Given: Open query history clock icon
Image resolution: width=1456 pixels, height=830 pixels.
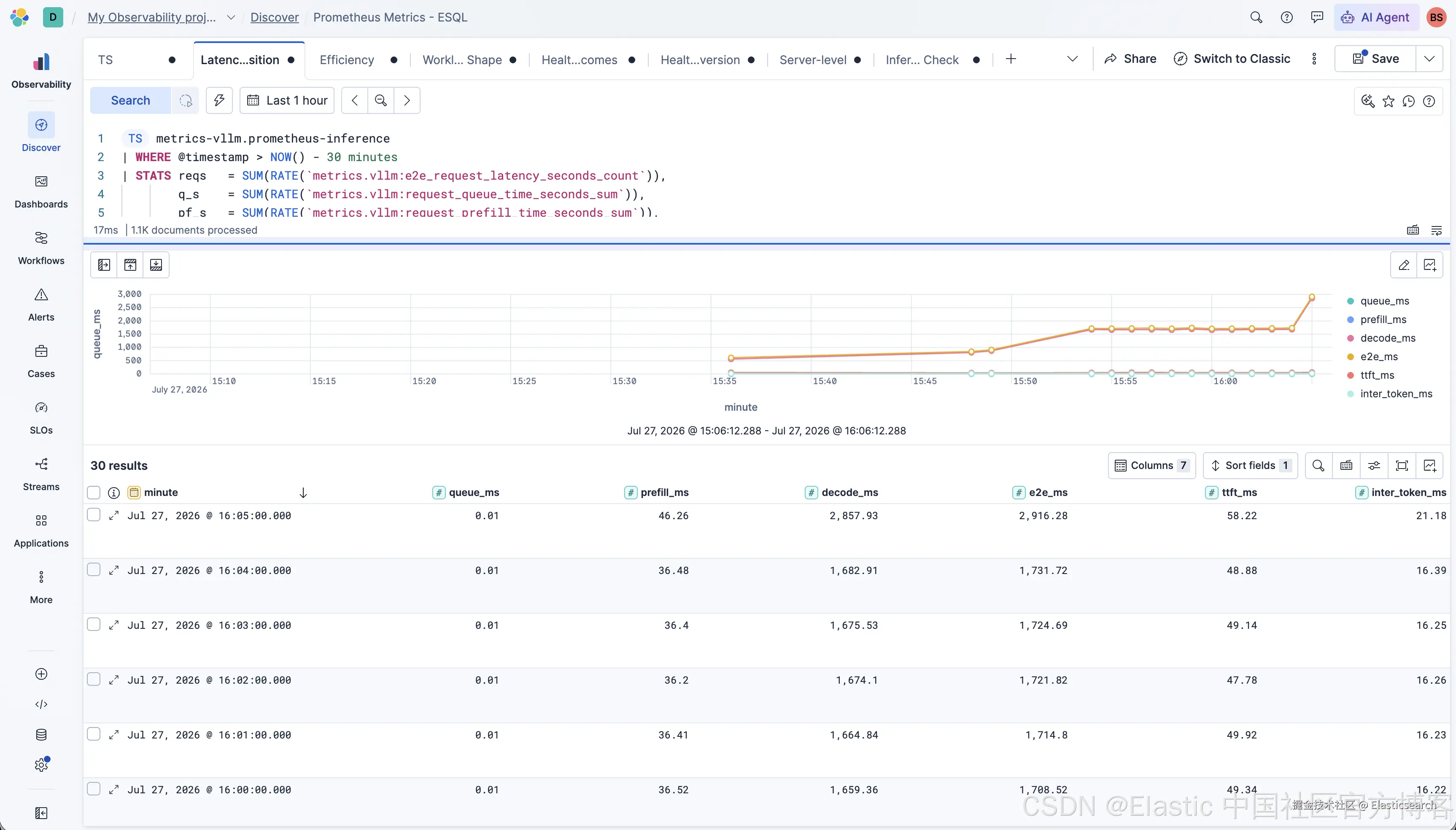Looking at the screenshot, I should click(x=1408, y=101).
